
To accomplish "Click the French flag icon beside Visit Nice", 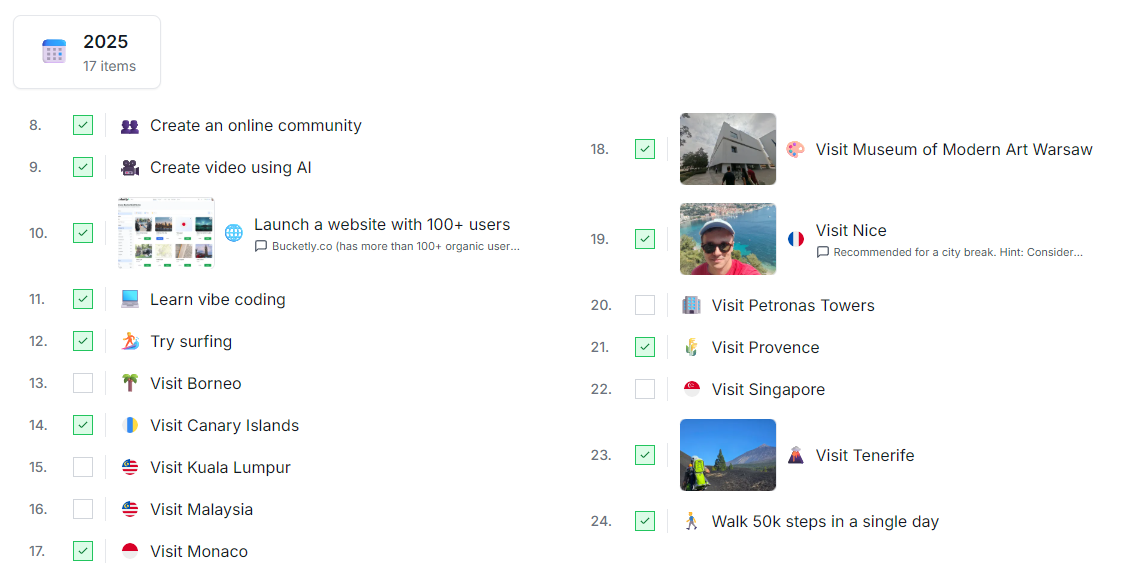I will (795, 239).
